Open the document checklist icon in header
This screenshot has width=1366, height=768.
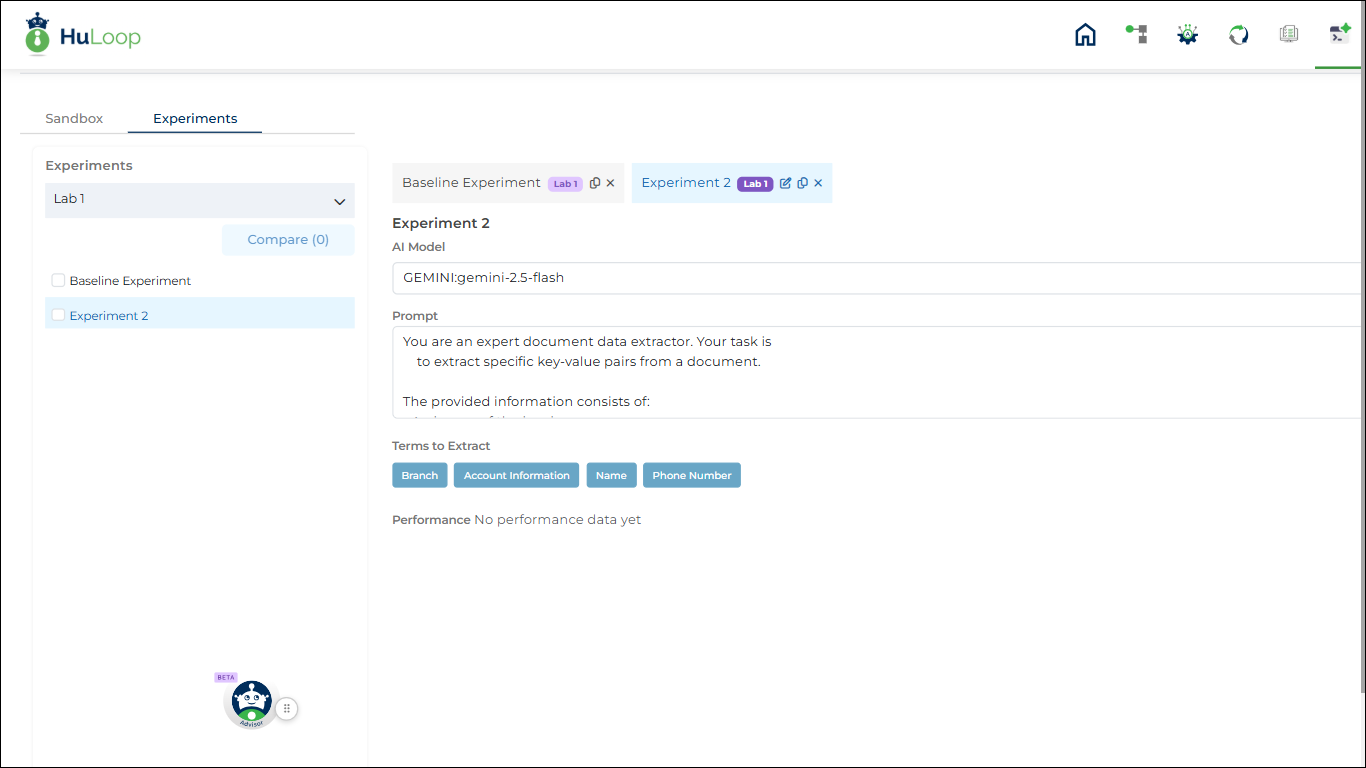tap(1289, 35)
